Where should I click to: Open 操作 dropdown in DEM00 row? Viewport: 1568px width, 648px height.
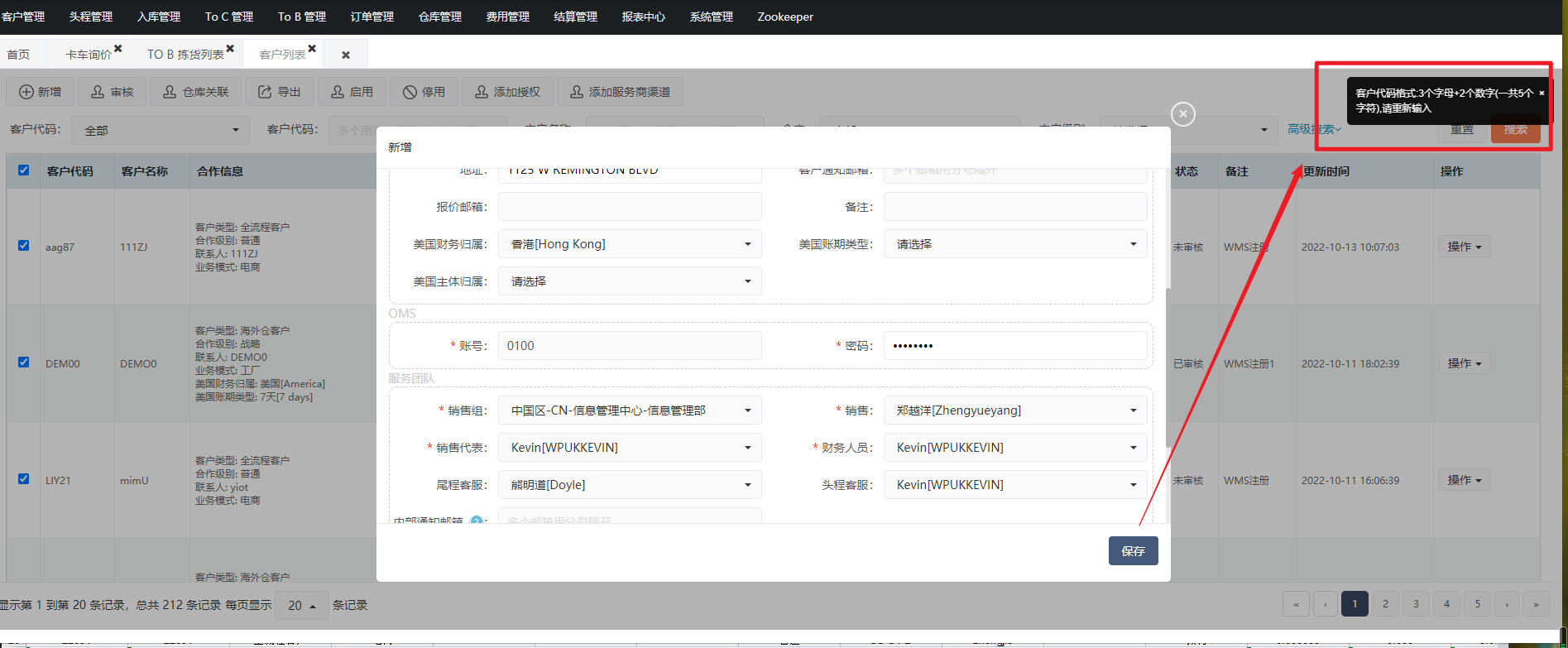pyautogui.click(x=1465, y=363)
